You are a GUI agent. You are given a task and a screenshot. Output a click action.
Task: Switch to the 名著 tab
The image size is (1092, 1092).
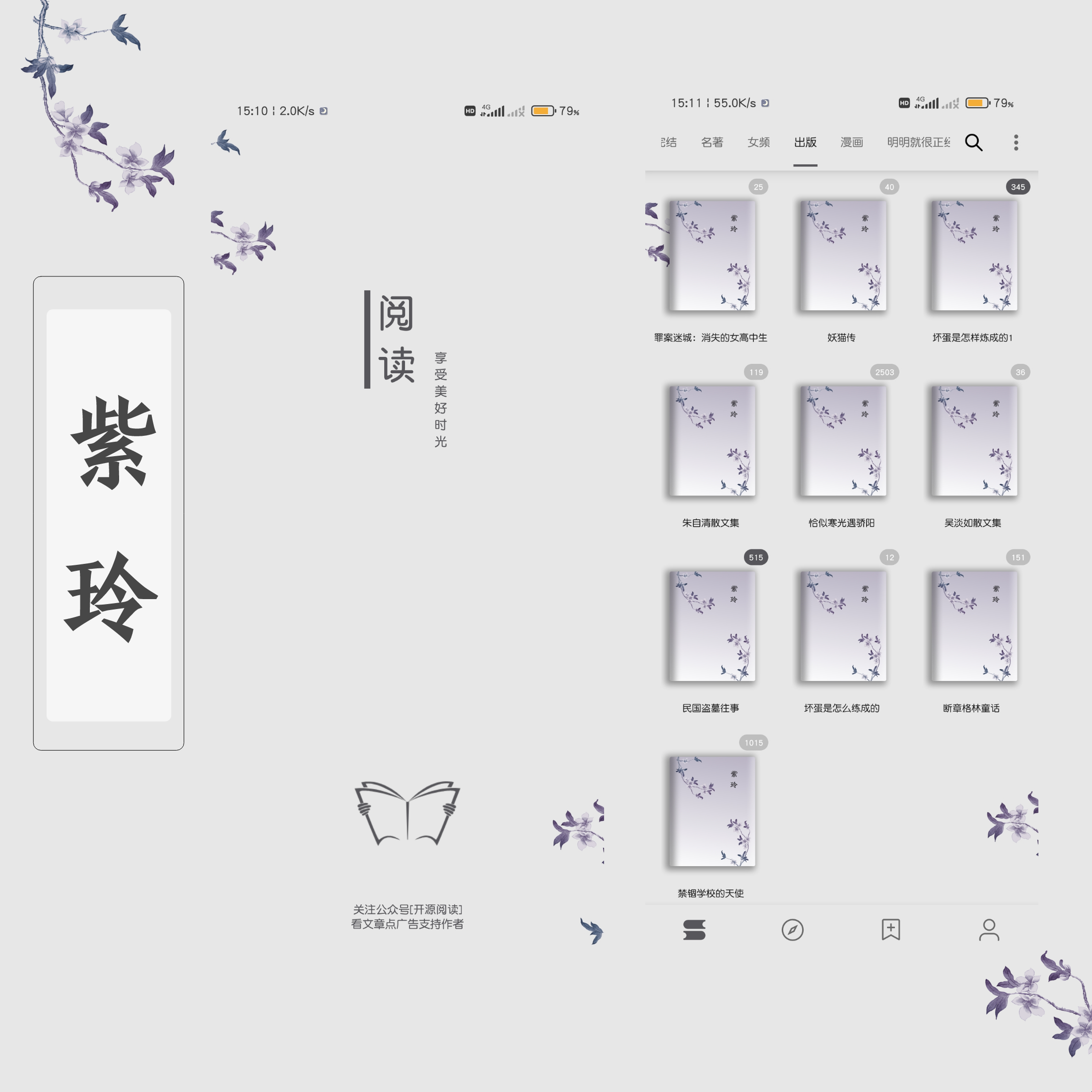(x=712, y=142)
